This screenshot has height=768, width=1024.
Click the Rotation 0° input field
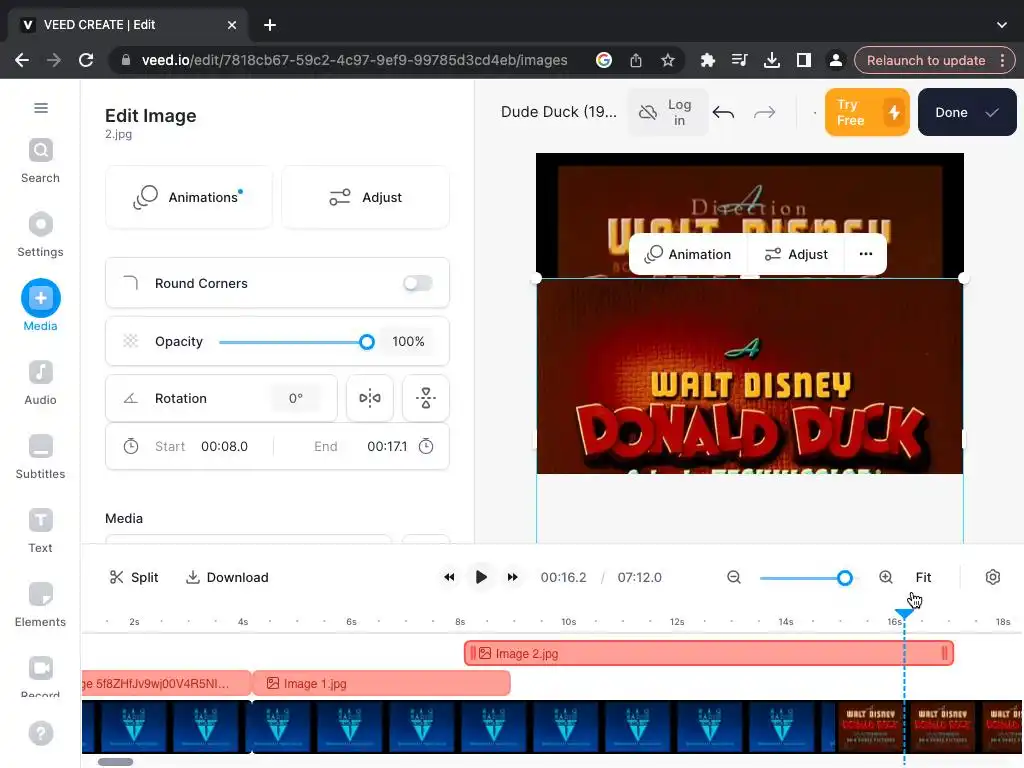[x=296, y=398]
